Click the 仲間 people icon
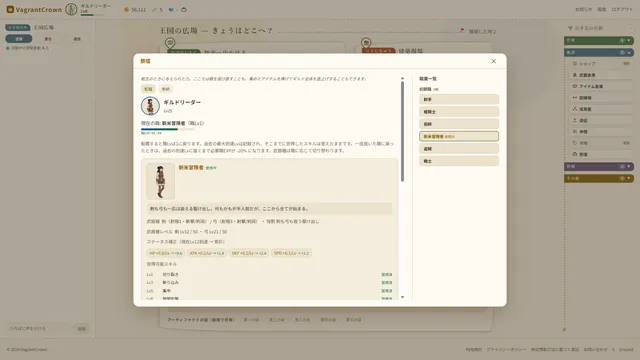The height and width of the screenshot is (360, 640). point(575,131)
